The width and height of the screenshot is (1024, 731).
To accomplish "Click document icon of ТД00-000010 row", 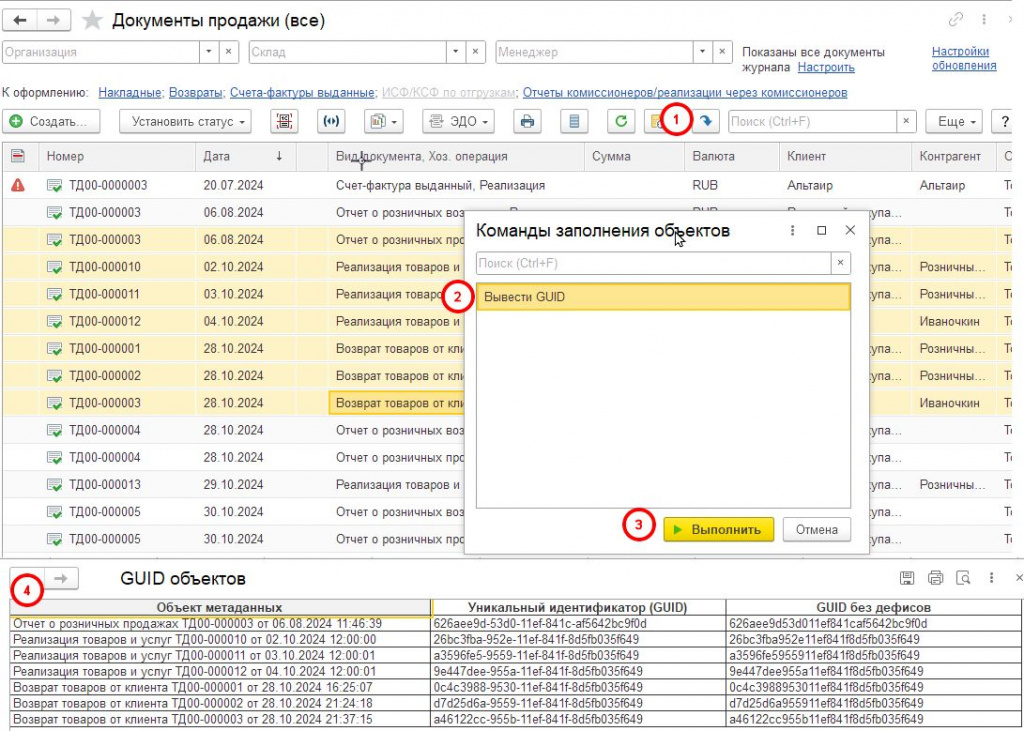I will [55, 267].
